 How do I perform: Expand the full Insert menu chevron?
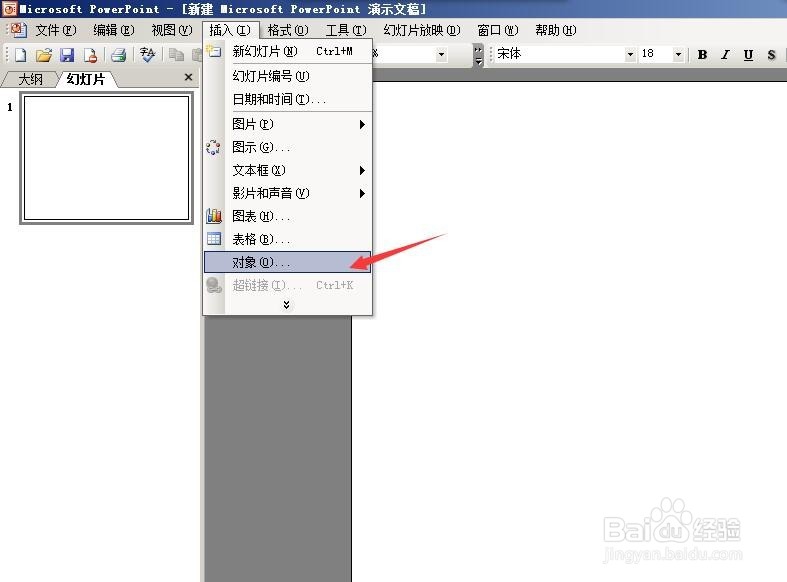coord(287,305)
